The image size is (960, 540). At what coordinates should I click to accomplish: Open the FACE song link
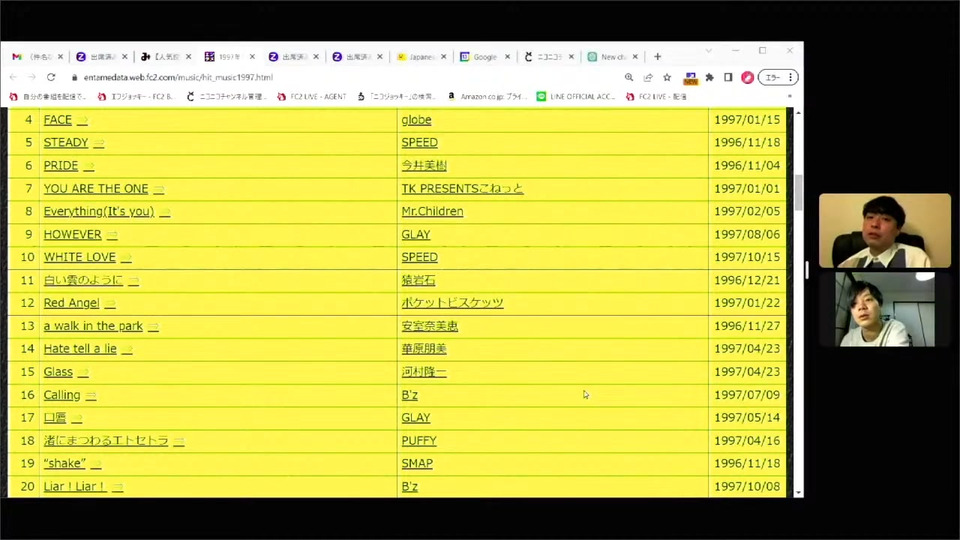(x=58, y=120)
